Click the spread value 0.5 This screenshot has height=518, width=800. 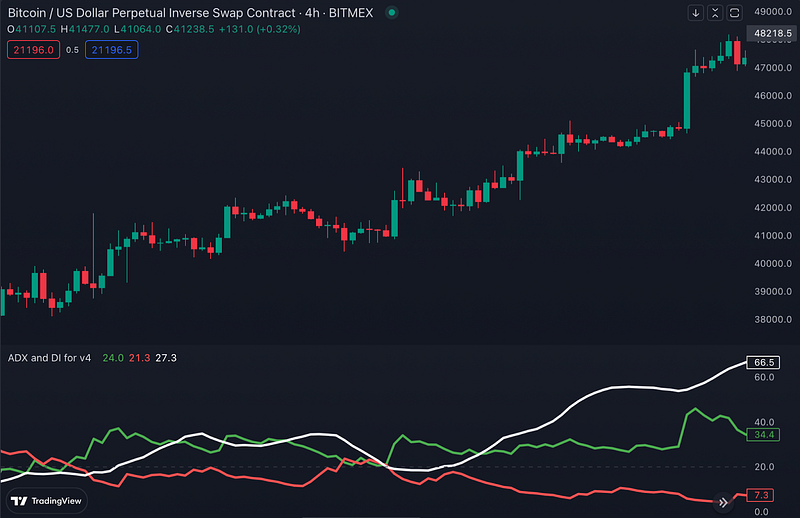point(72,50)
